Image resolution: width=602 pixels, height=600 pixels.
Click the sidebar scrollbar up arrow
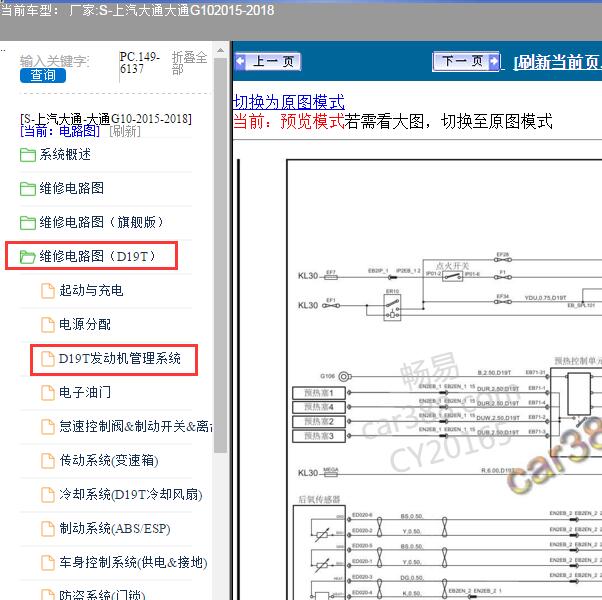click(220, 51)
